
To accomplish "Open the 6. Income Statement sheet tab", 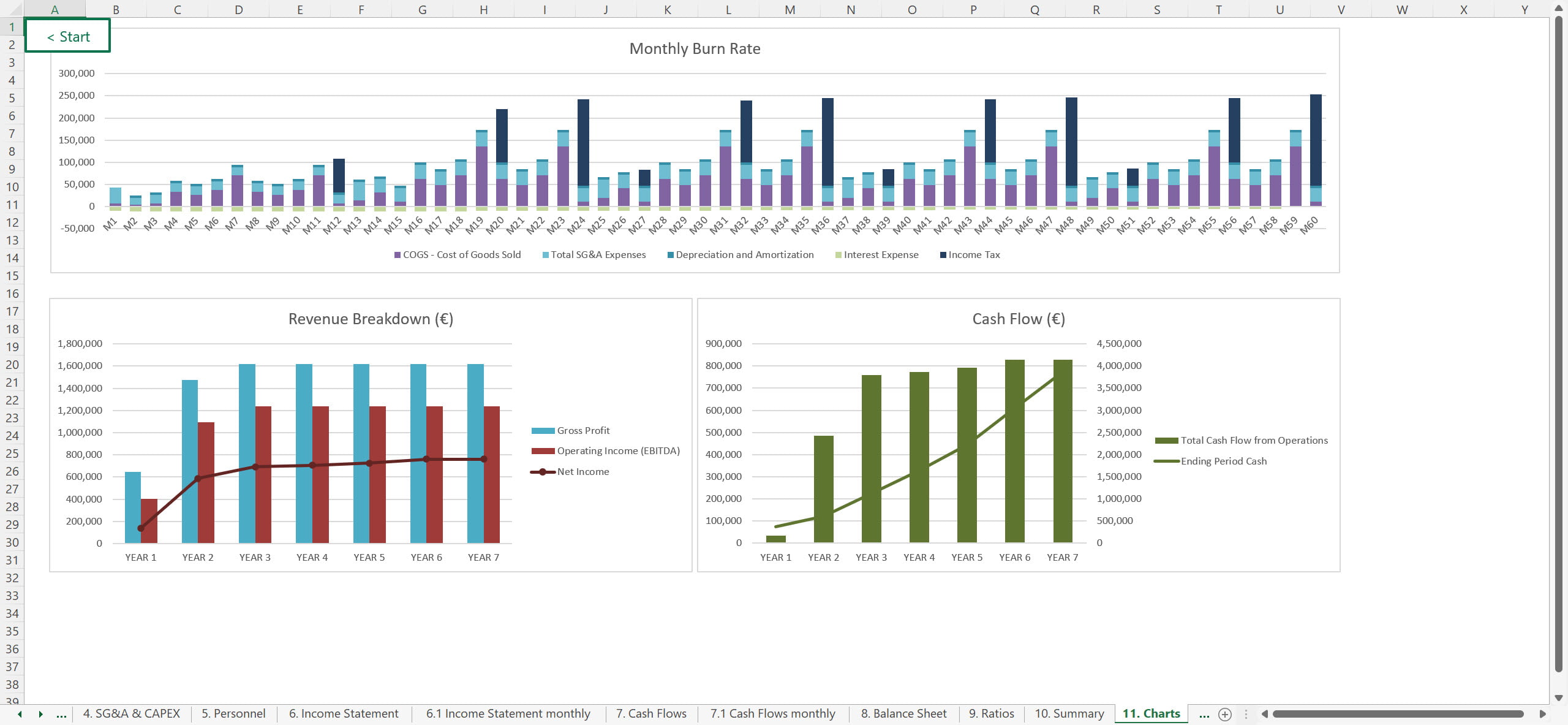I will click(344, 714).
